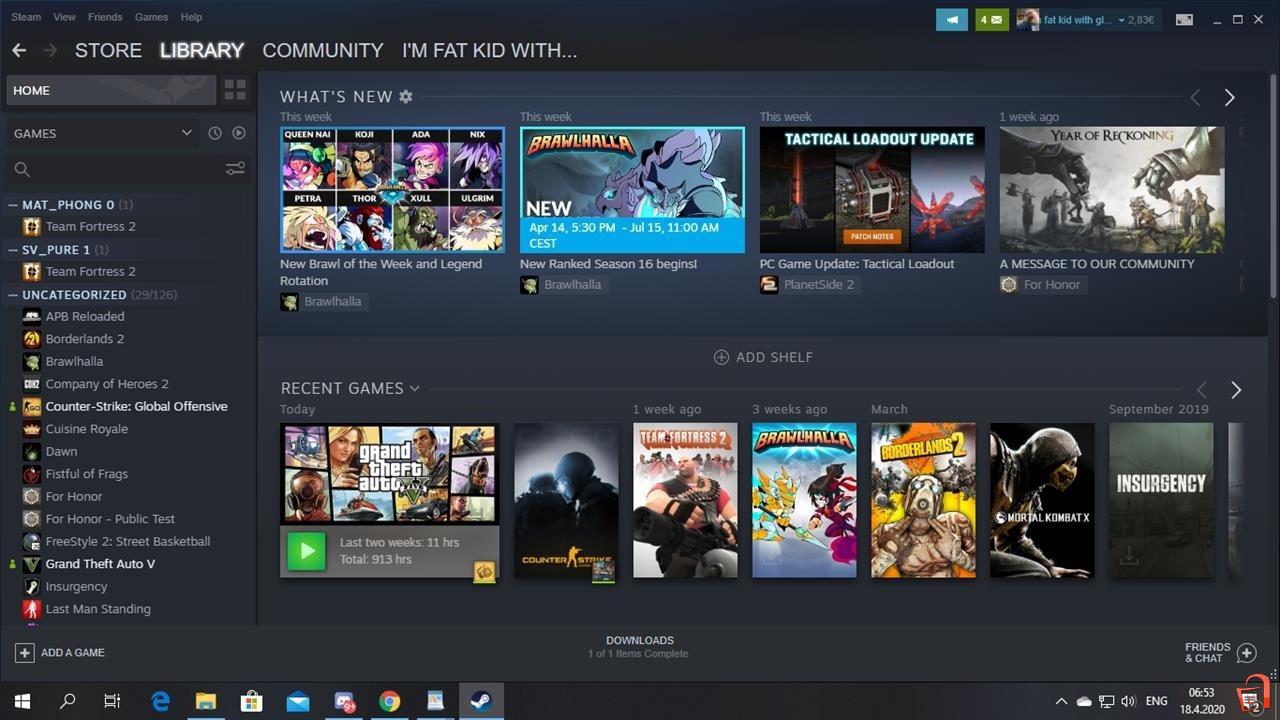Open the Windows Start menu
The height and width of the screenshot is (720, 1280).
coord(22,702)
